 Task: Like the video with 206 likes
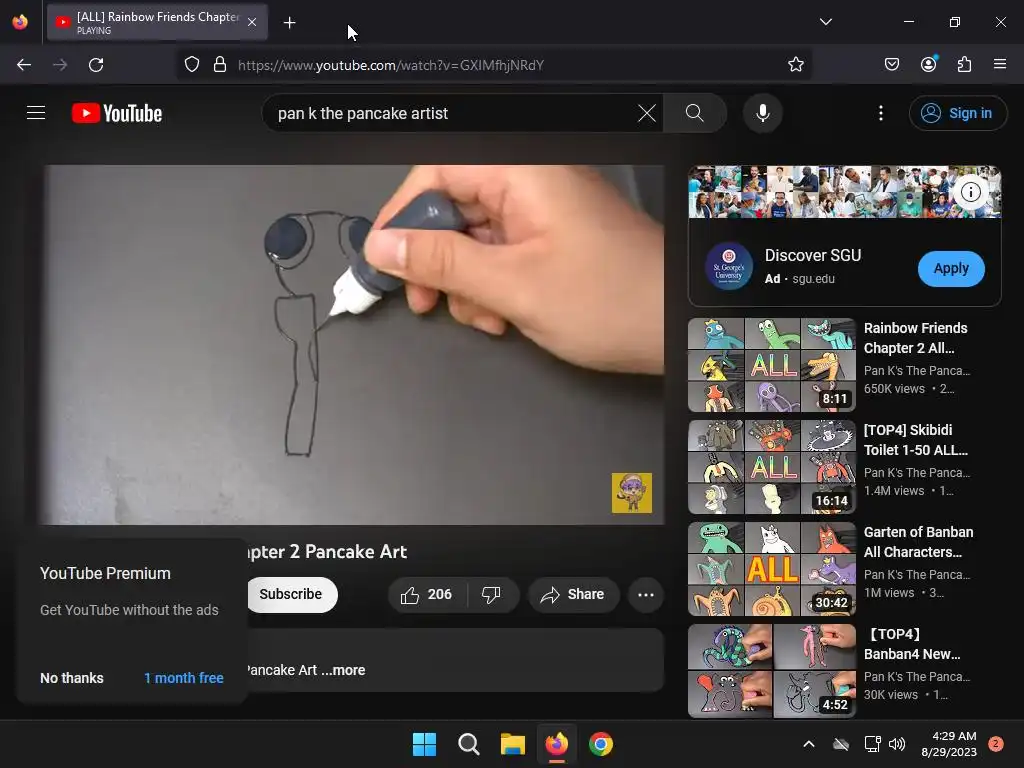pos(428,594)
